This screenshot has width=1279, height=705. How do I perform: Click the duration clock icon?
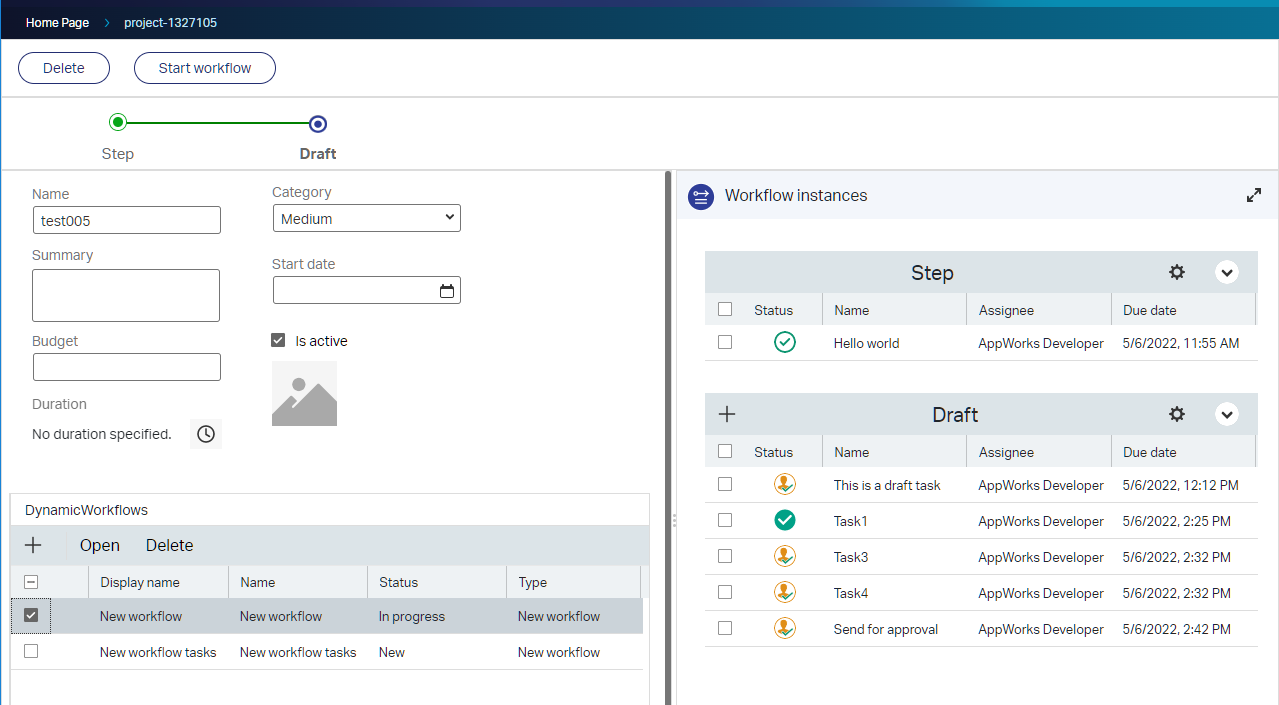pyautogui.click(x=205, y=434)
